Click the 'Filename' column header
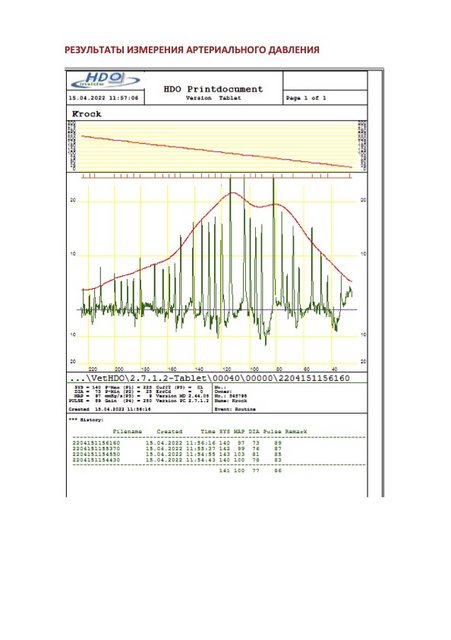Viewport: 451px width, 640px height. [x=127, y=432]
